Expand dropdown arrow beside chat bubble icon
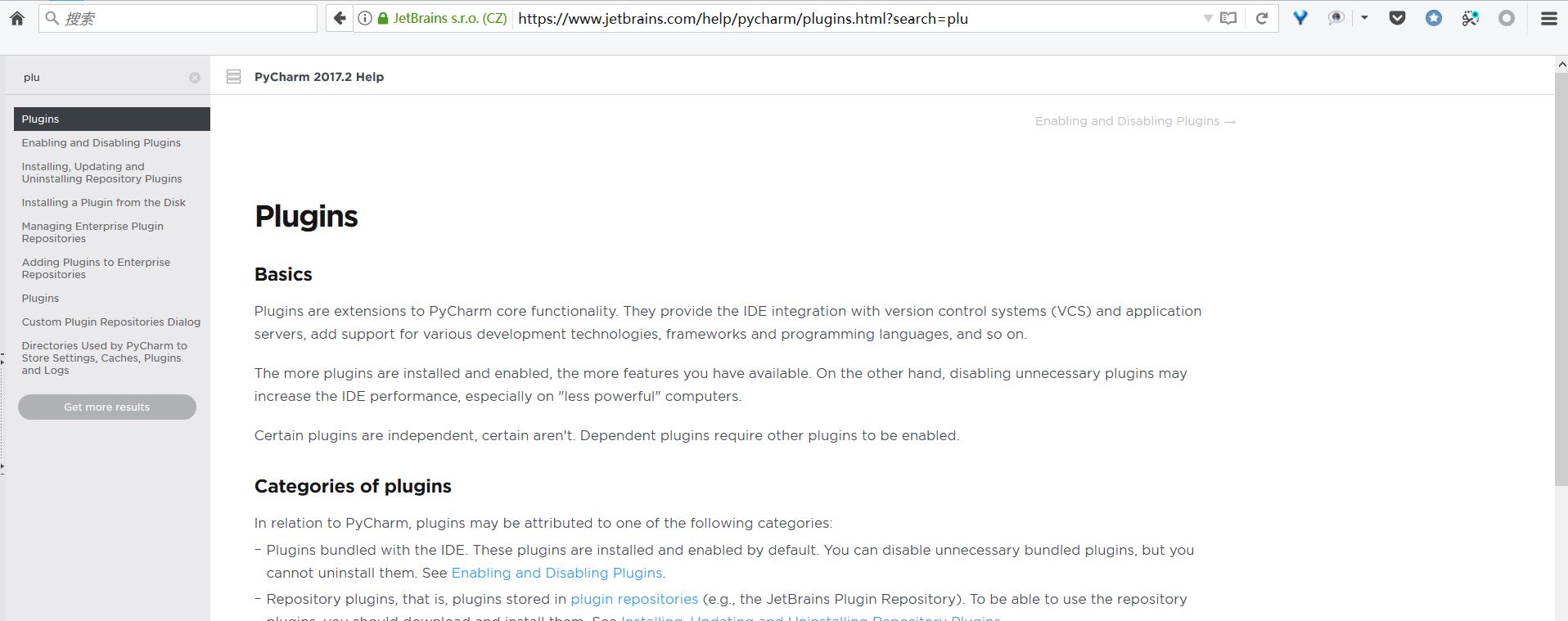 click(x=1364, y=18)
